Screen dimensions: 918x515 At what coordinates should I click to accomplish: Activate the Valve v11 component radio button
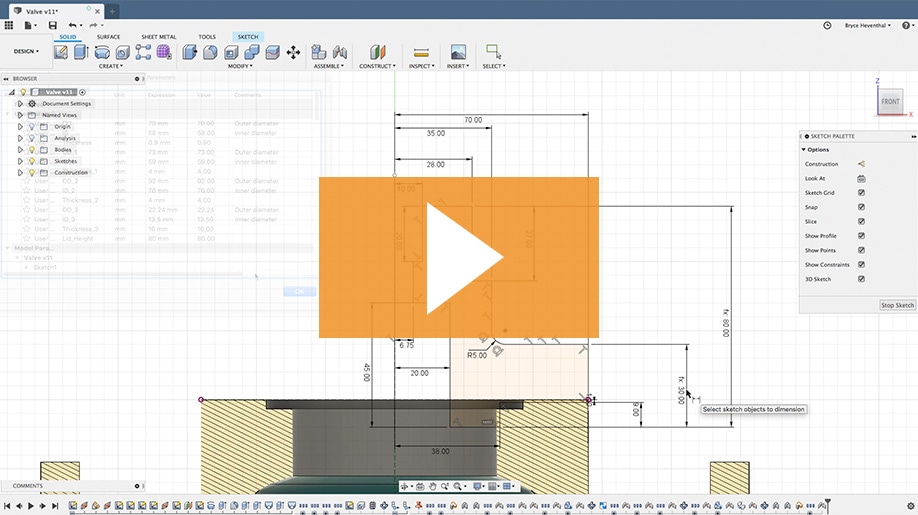pos(83,92)
